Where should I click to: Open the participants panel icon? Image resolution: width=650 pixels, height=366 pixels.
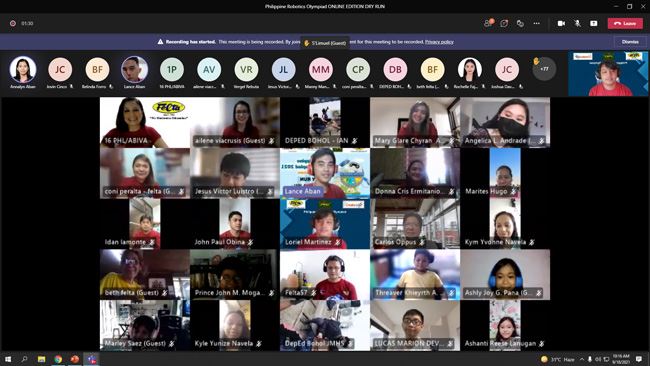488,23
